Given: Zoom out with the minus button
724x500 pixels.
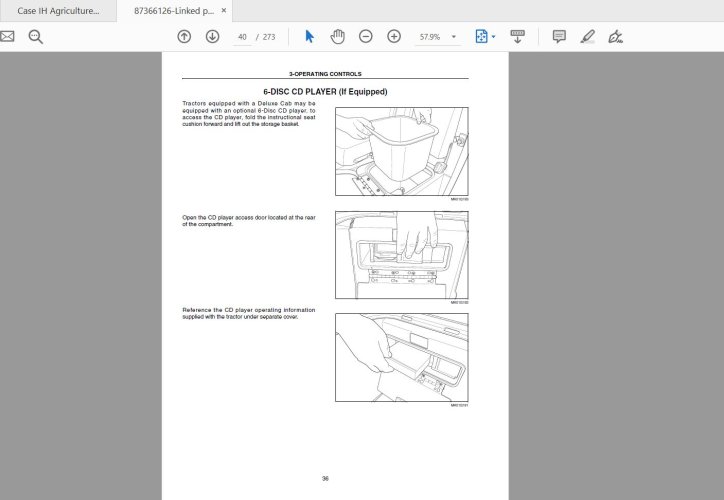Looking at the screenshot, I should [366, 36].
